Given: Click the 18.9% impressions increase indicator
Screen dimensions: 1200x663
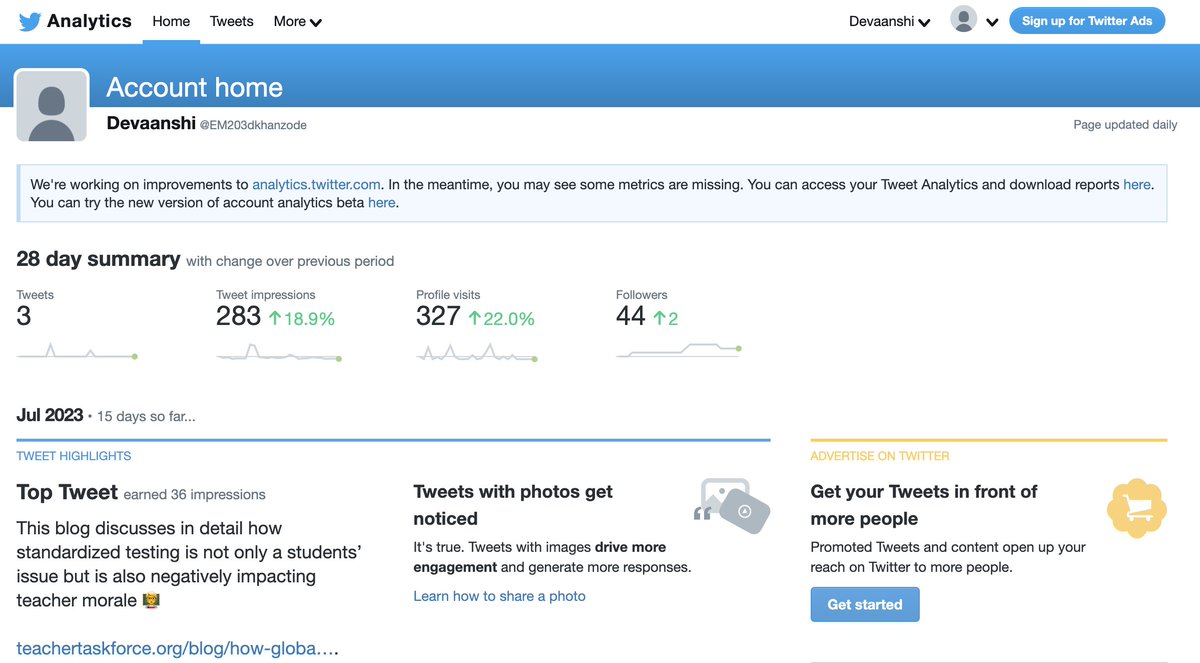Looking at the screenshot, I should pos(302,319).
